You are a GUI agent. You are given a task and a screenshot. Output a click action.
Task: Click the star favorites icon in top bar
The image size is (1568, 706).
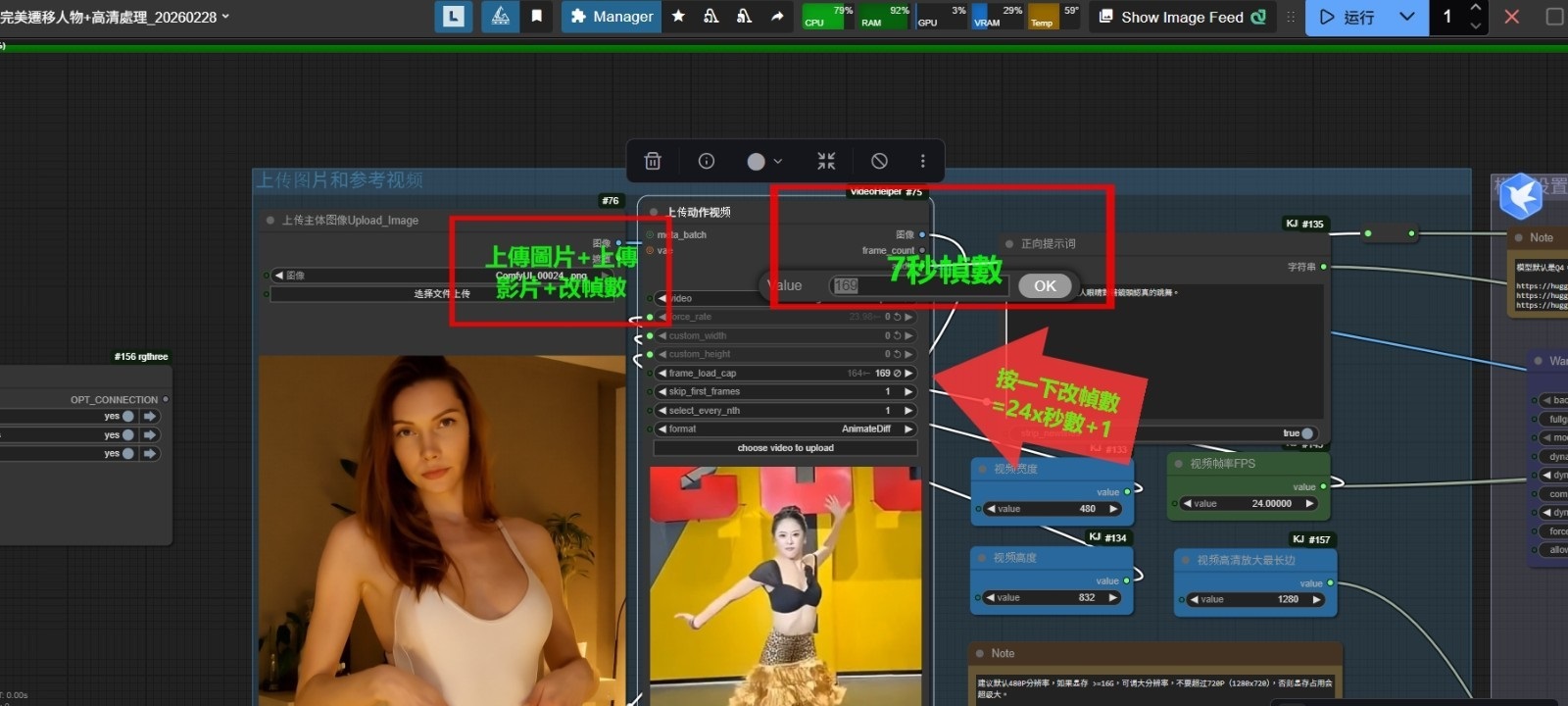point(678,17)
